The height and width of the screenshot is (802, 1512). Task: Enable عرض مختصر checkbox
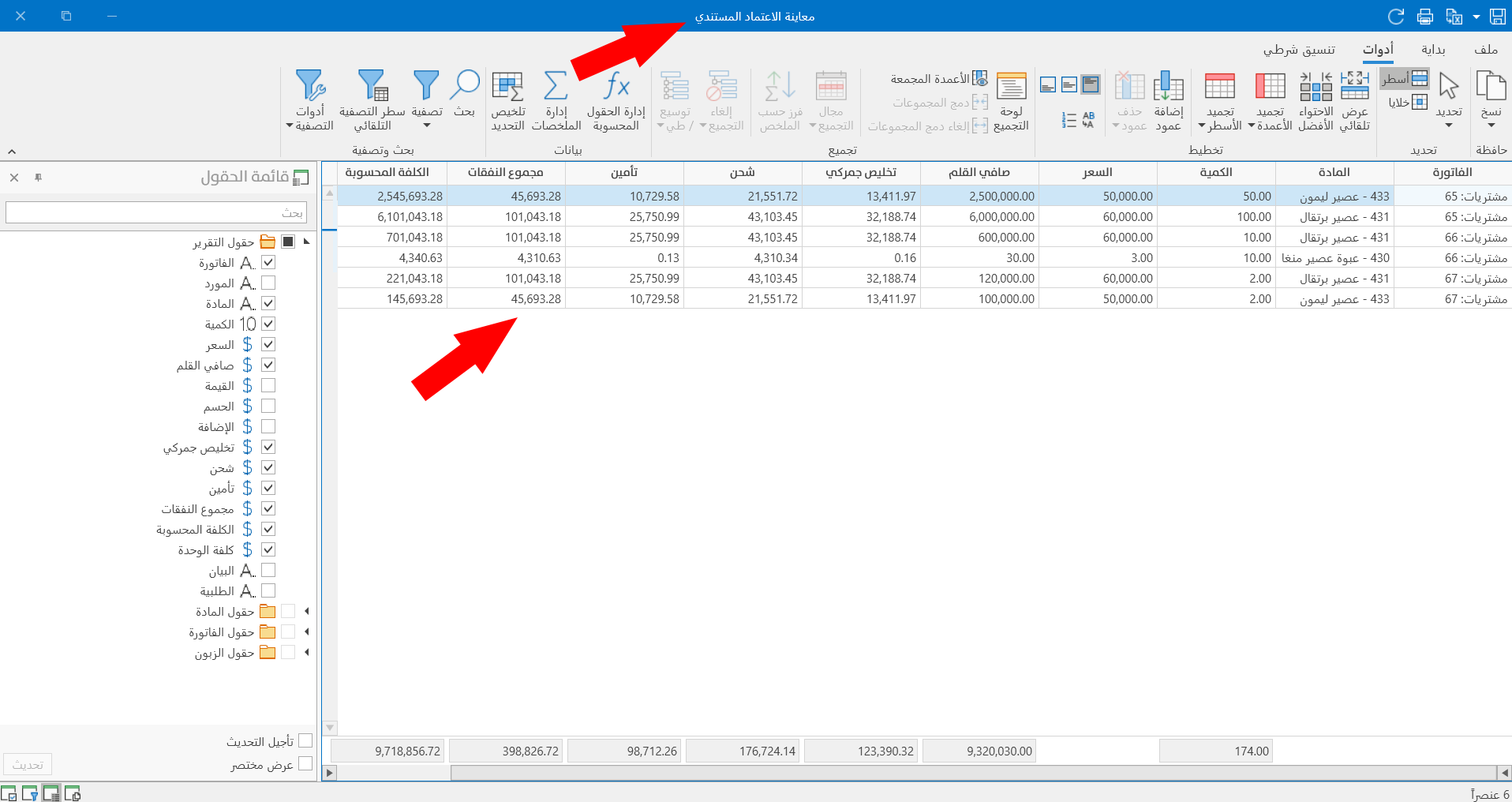pos(305,763)
